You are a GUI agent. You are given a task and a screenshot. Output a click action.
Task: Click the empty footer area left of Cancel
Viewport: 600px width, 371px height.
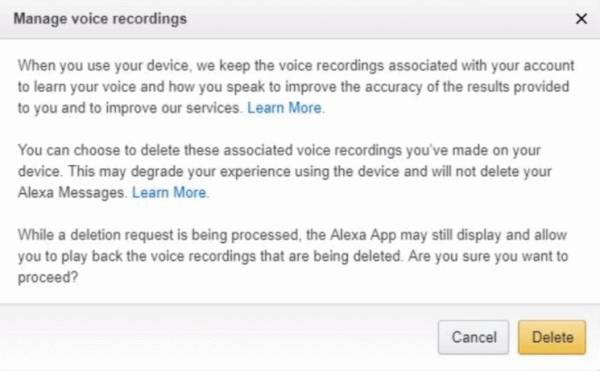[x=218, y=337]
